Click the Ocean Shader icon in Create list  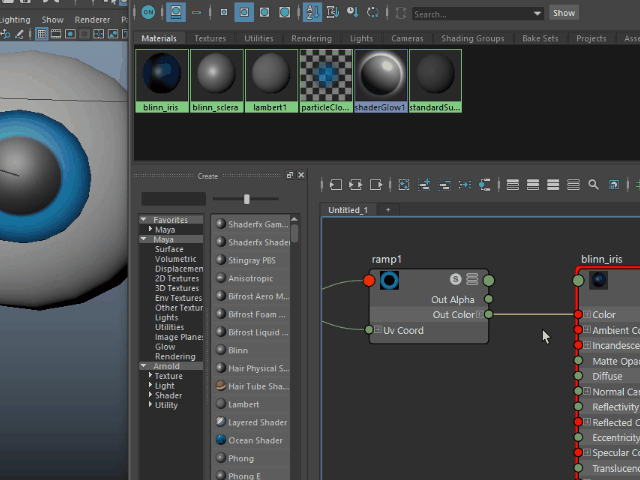220,440
